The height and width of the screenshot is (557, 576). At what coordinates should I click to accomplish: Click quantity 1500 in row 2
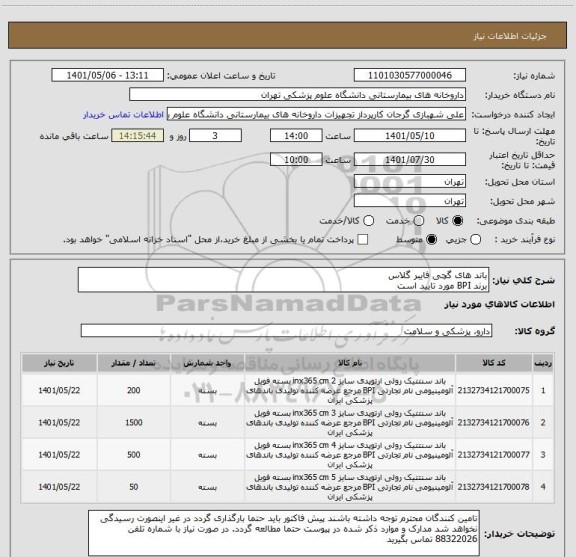point(133,423)
